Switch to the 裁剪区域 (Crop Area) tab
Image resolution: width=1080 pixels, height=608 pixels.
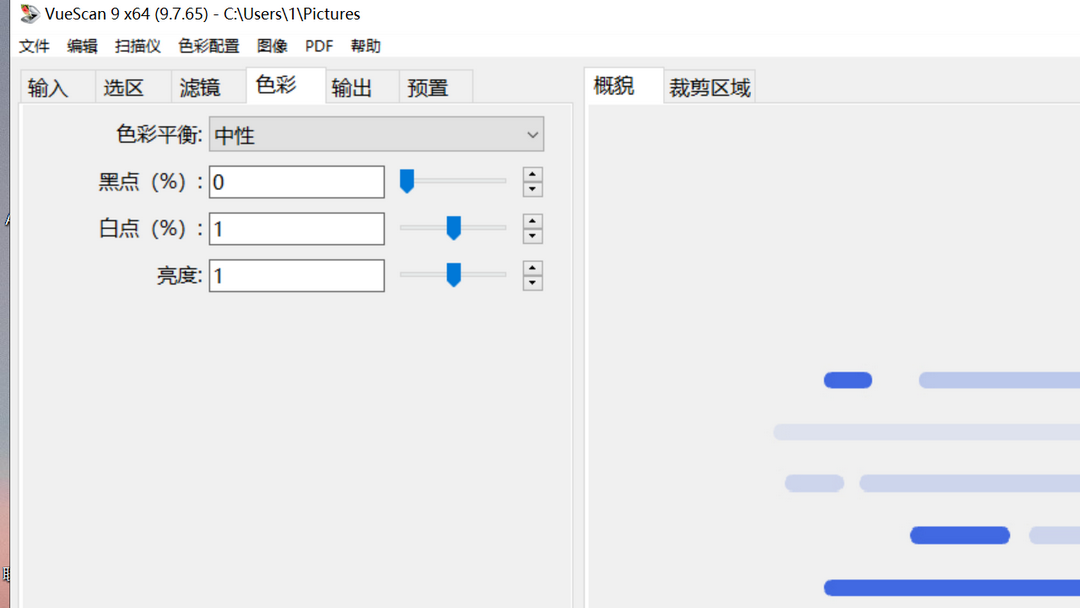click(x=709, y=86)
